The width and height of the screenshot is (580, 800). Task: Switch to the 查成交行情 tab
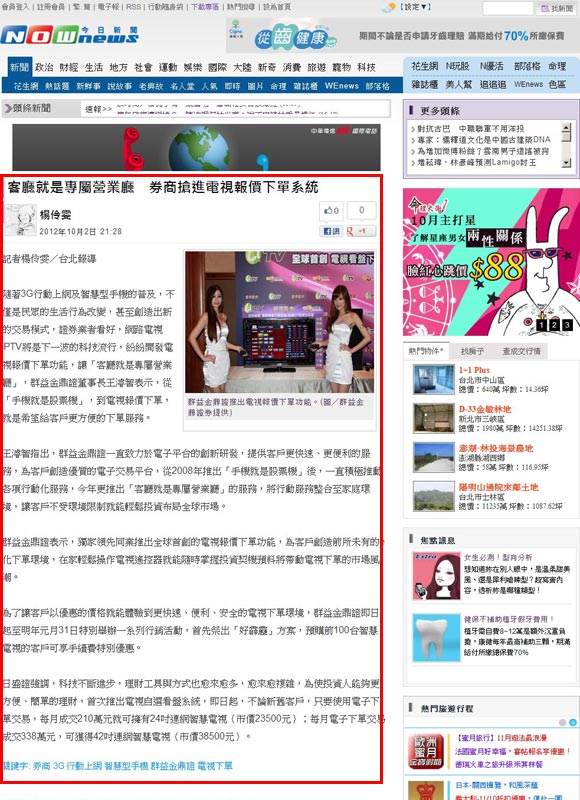(521, 351)
